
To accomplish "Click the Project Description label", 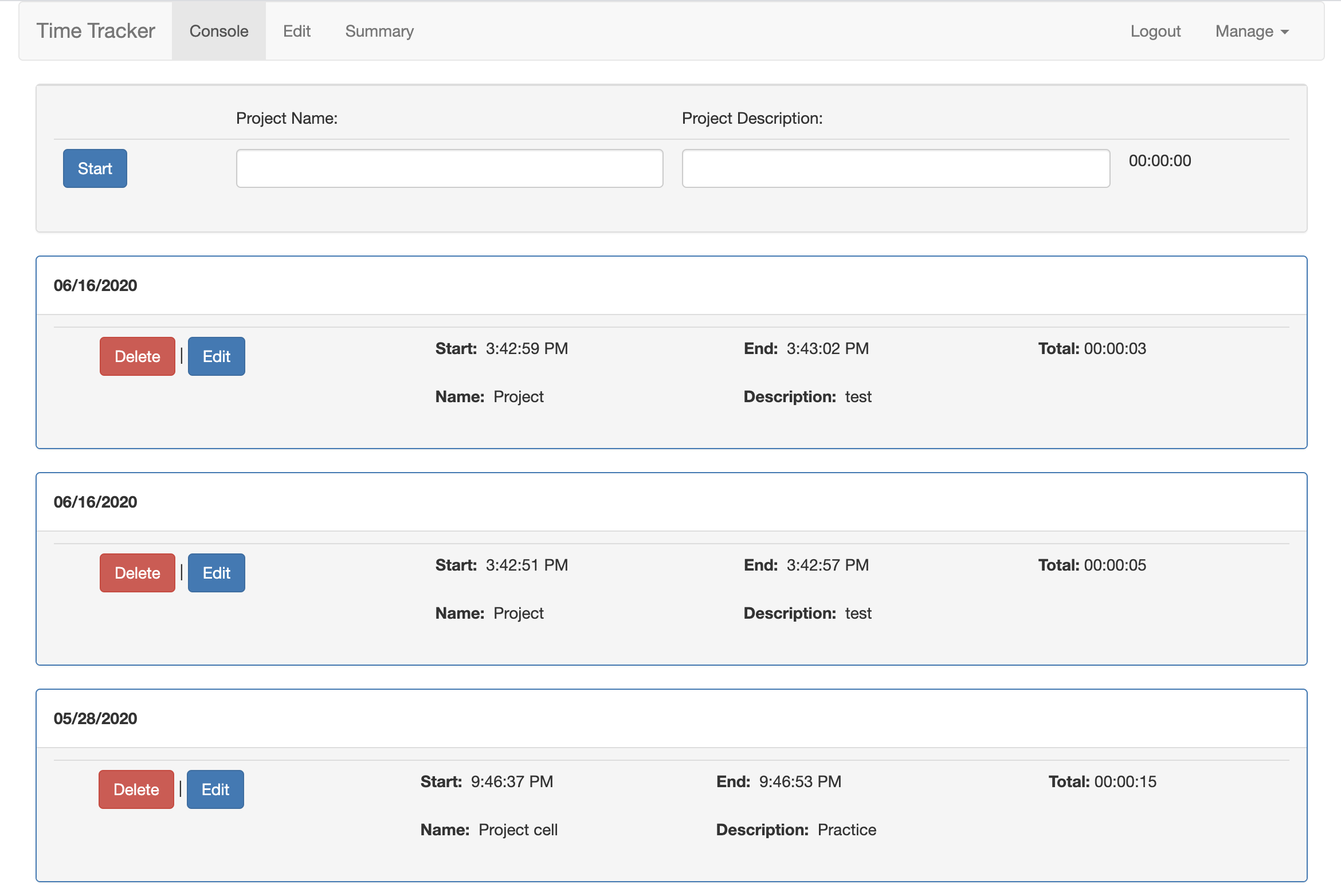I will 752,118.
